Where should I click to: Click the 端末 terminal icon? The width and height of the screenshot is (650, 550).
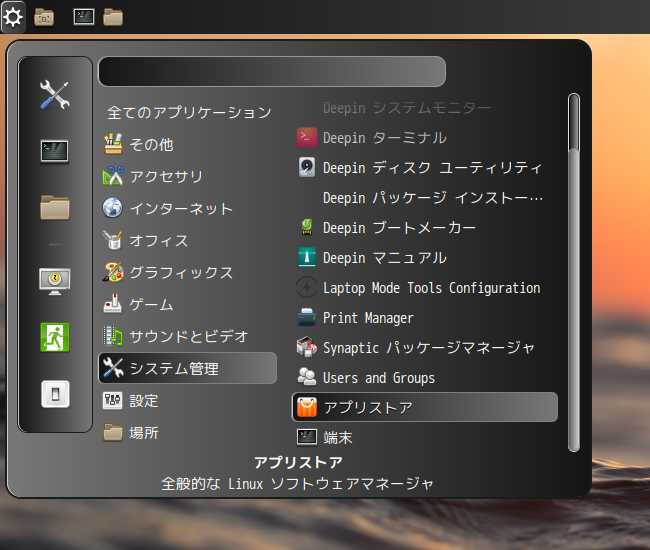[x=307, y=437]
